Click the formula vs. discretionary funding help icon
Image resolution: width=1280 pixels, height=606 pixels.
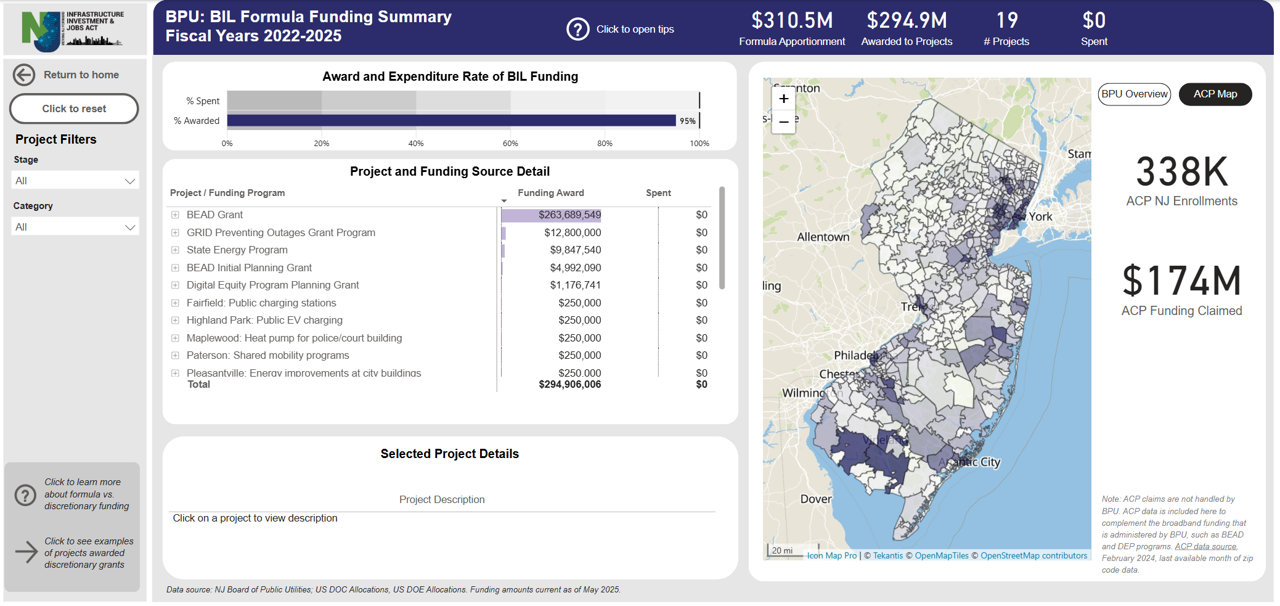pos(25,495)
